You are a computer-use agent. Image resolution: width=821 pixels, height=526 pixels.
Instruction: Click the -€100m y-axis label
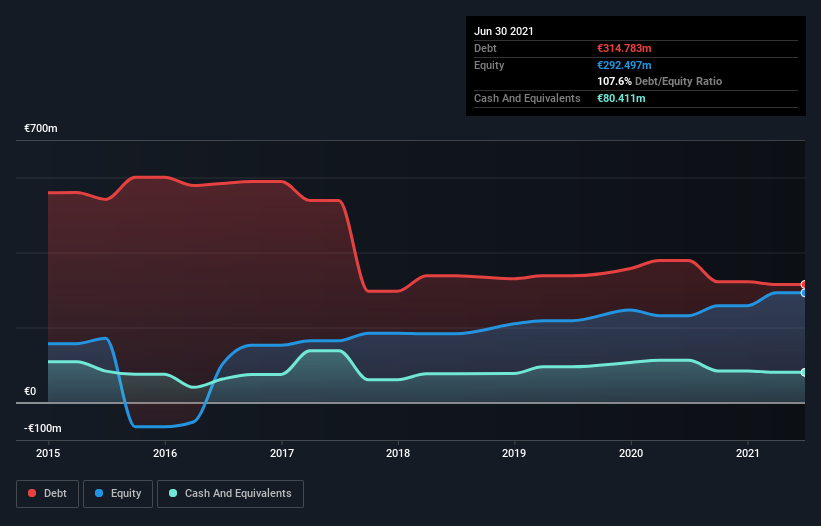(42, 428)
